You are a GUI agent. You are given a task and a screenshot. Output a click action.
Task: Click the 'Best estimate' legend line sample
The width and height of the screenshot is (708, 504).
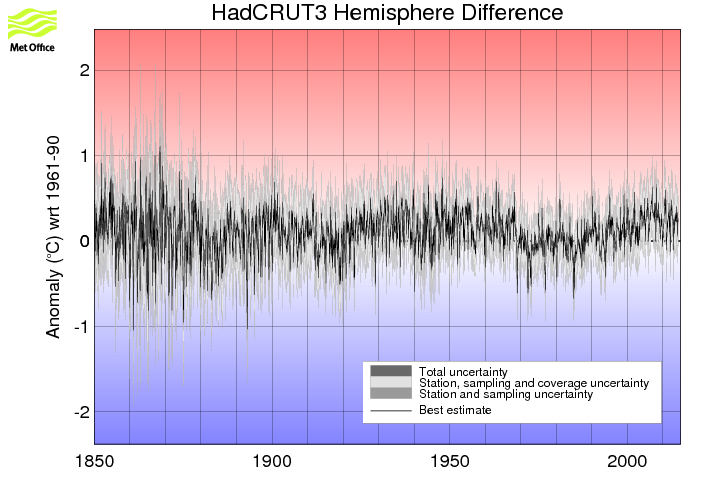391,411
